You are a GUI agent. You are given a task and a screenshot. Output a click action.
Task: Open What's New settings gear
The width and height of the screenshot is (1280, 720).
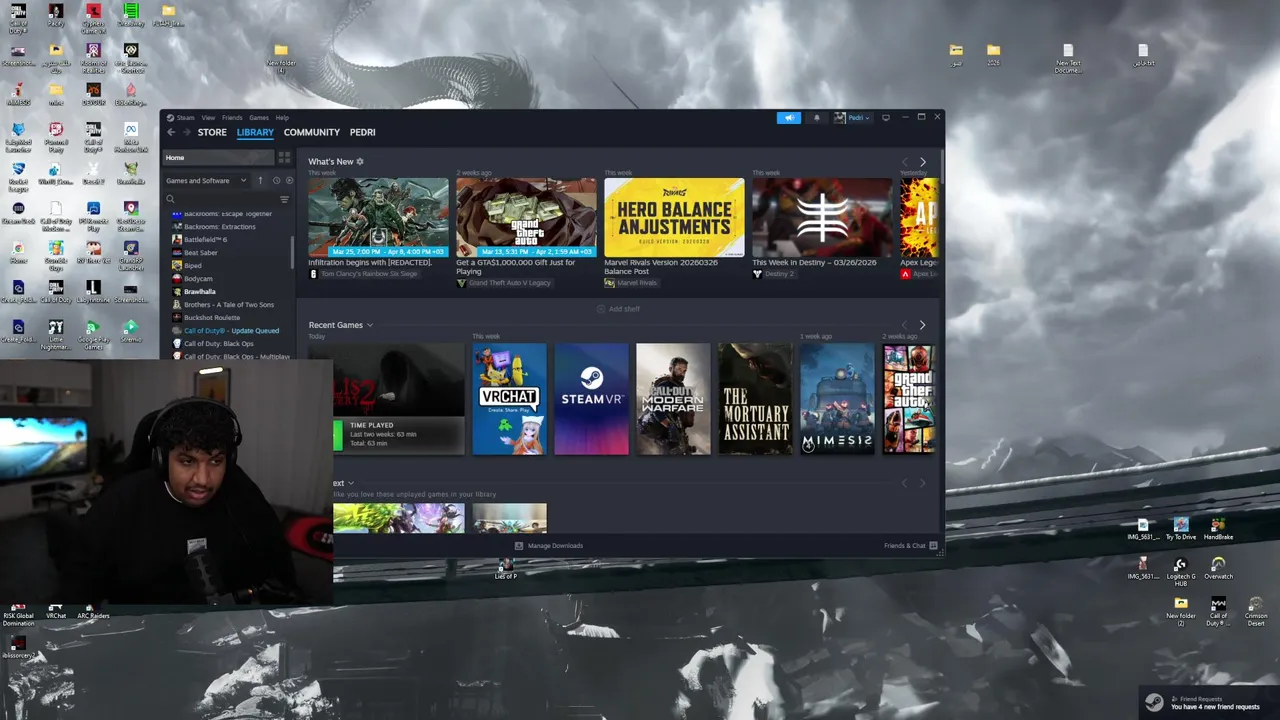pos(360,161)
